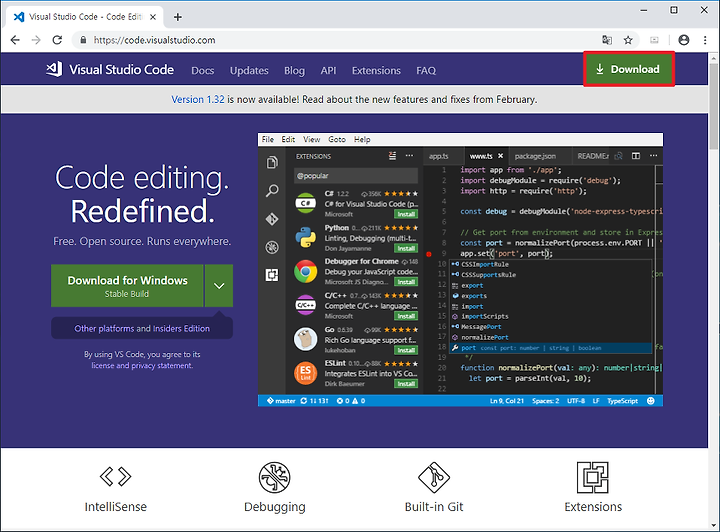Select normalizePort in the autocomplete list

click(551, 337)
